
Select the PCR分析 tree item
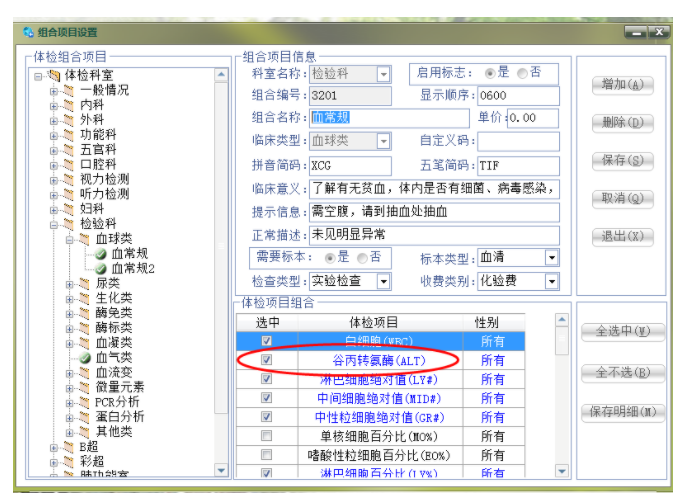click(117, 402)
